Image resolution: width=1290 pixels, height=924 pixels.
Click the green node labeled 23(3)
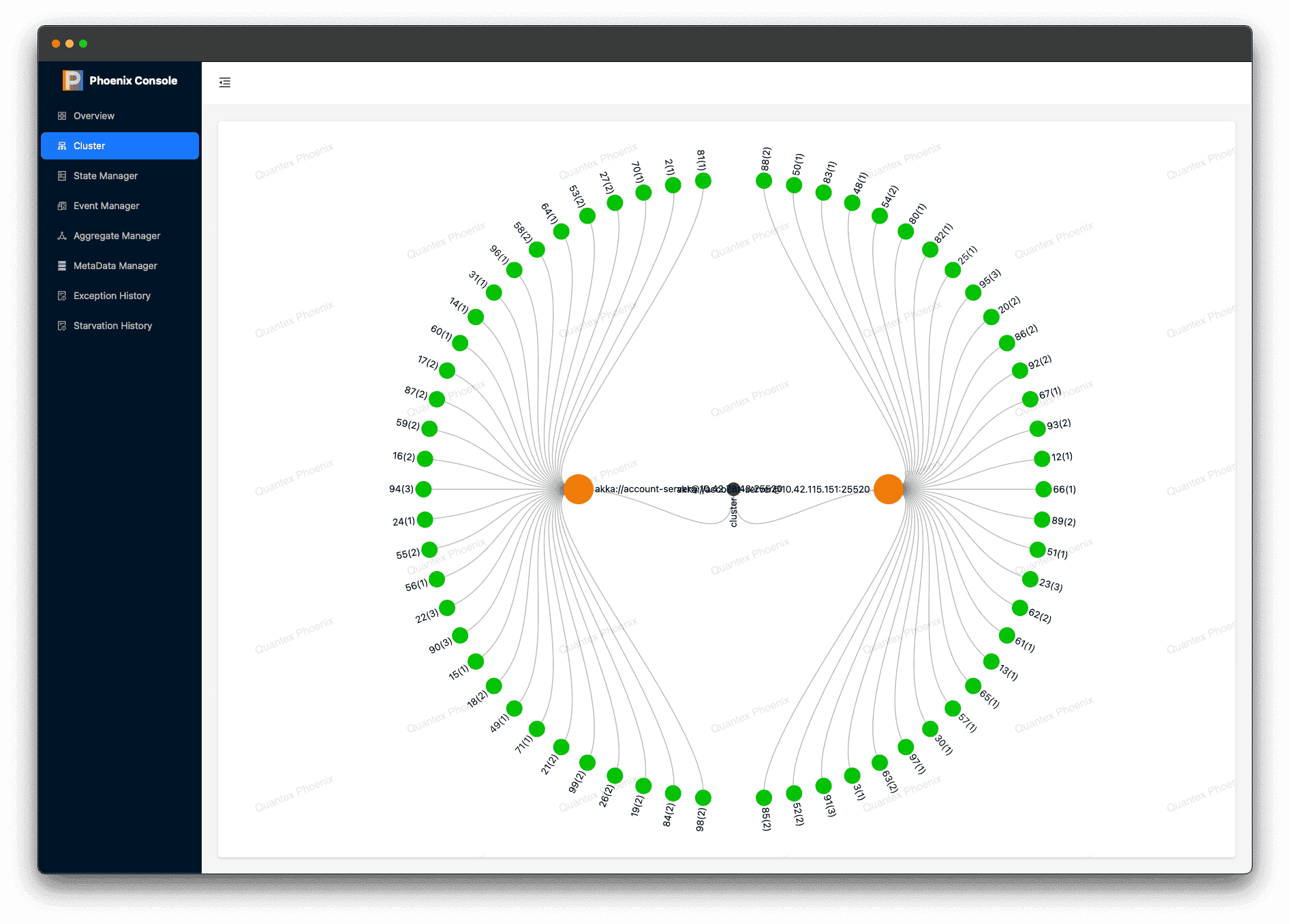[x=1030, y=579]
